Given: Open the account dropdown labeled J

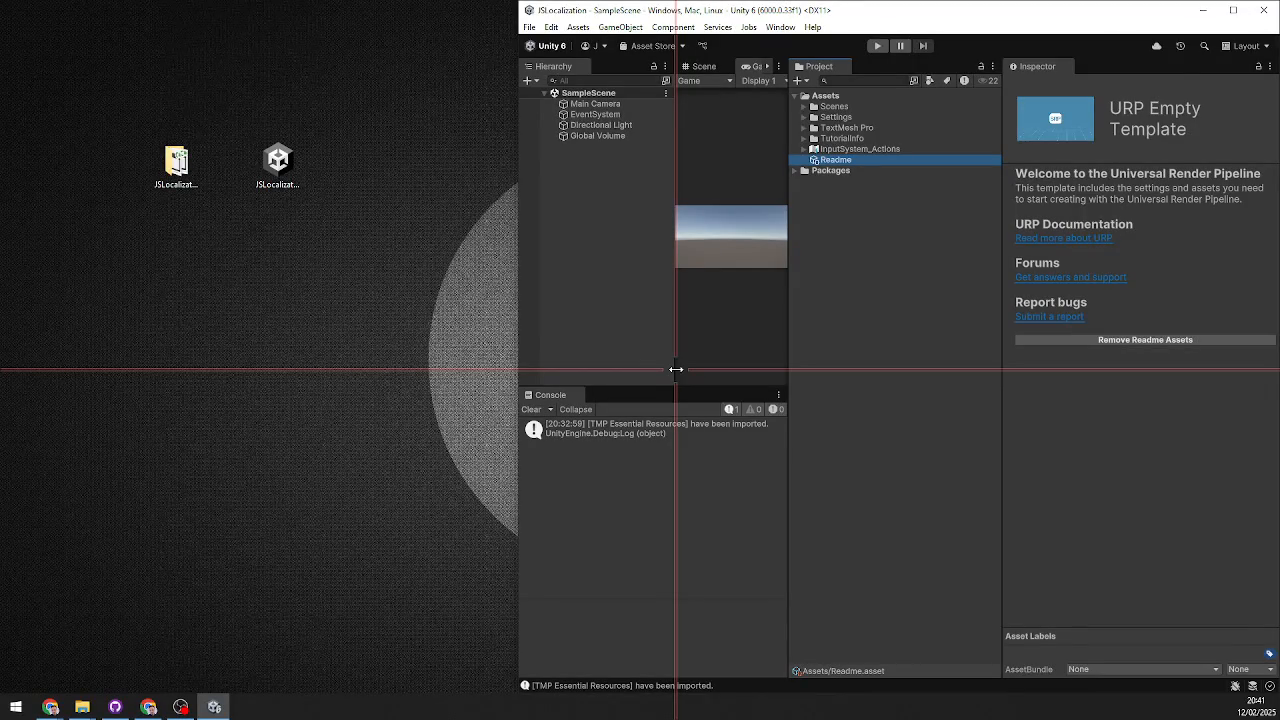Looking at the screenshot, I should 594,46.
